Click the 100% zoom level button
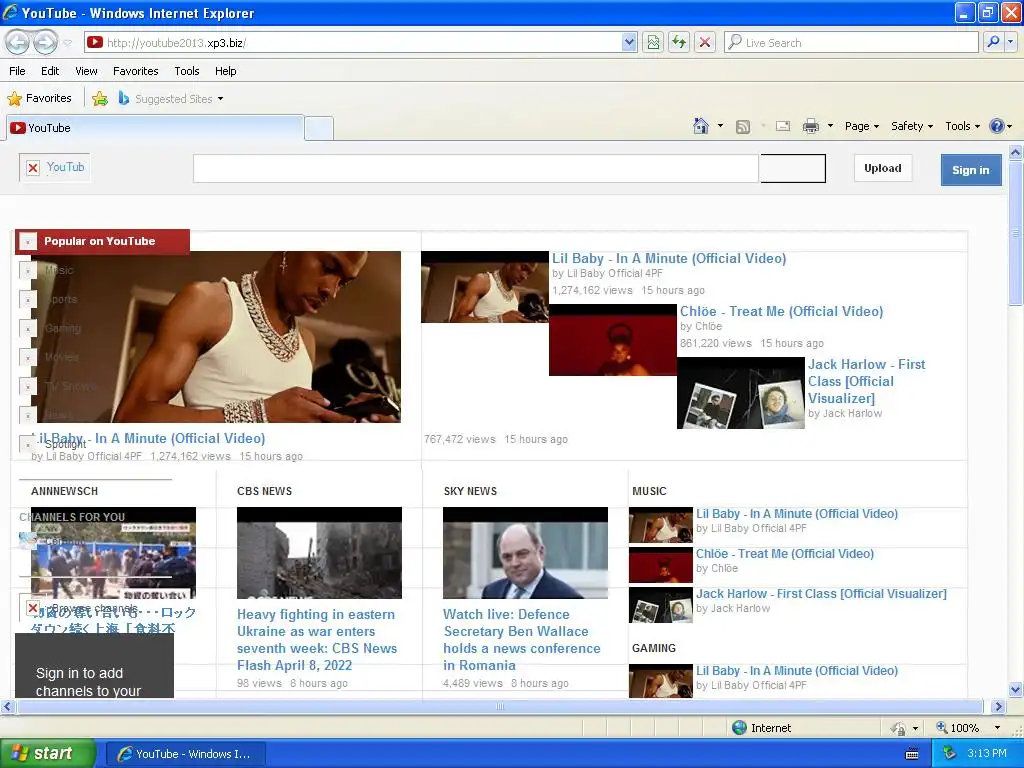This screenshot has width=1024, height=768. coord(957,728)
